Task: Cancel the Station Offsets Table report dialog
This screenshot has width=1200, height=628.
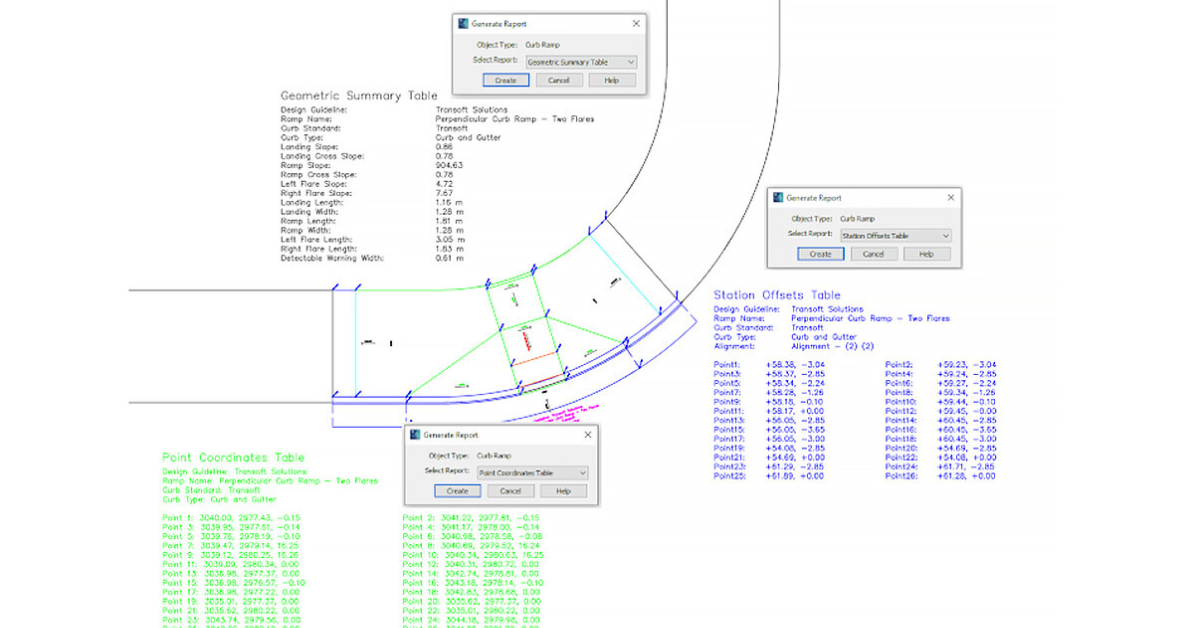Action: pos(873,254)
